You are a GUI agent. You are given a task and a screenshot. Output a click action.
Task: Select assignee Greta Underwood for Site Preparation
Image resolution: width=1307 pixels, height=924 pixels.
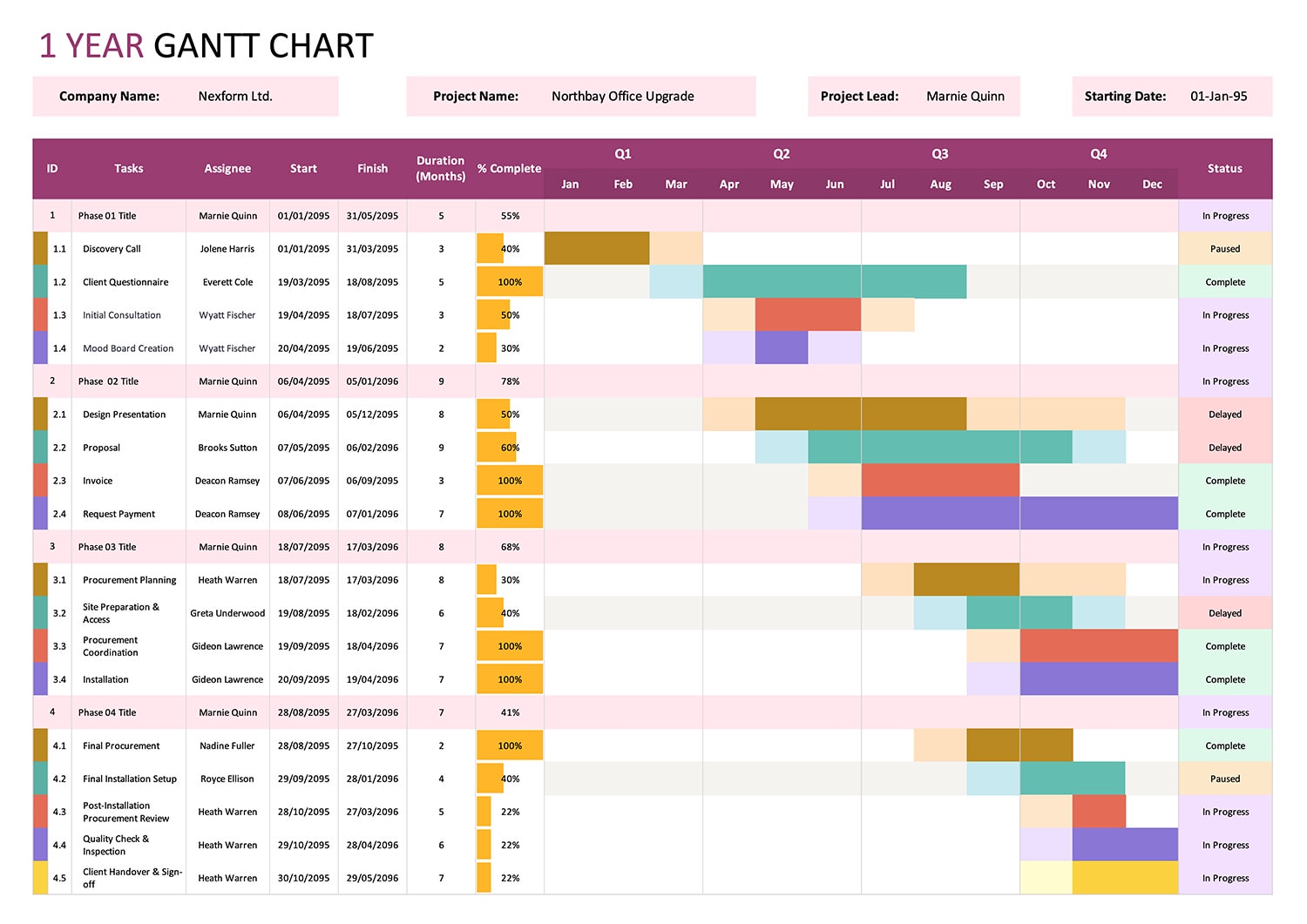(227, 612)
